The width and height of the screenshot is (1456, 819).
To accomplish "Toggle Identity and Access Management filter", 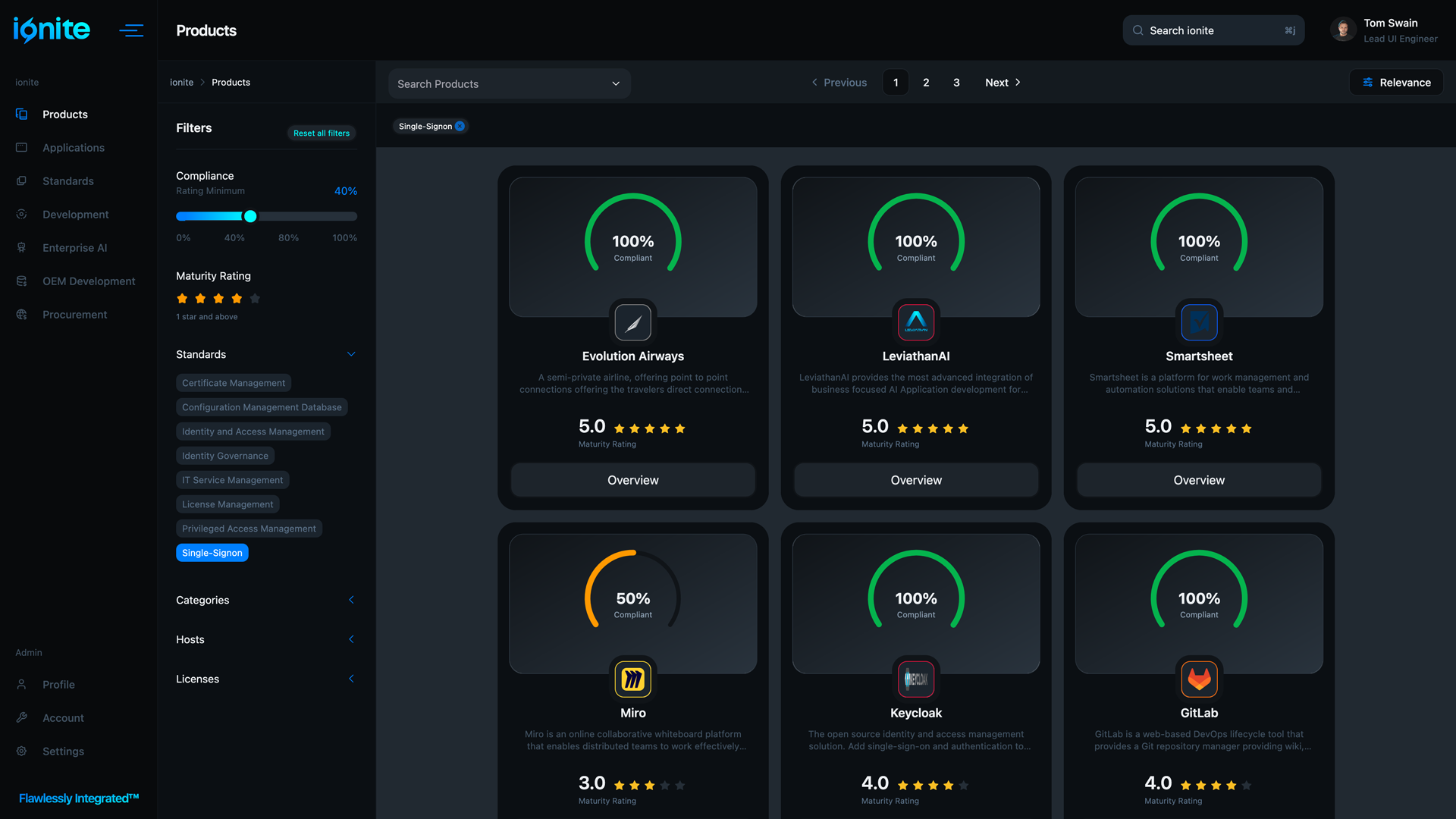I will [253, 431].
